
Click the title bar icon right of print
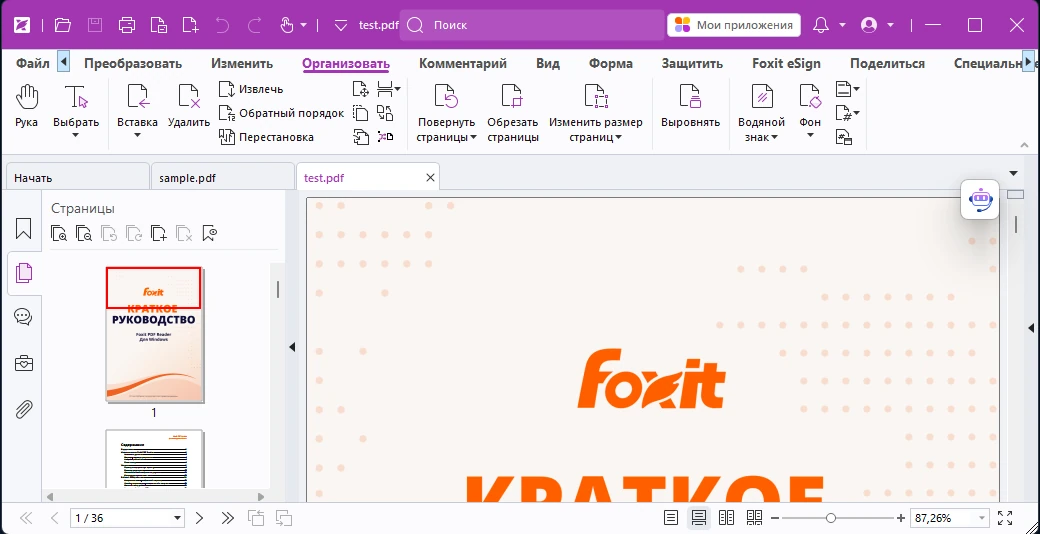[159, 25]
